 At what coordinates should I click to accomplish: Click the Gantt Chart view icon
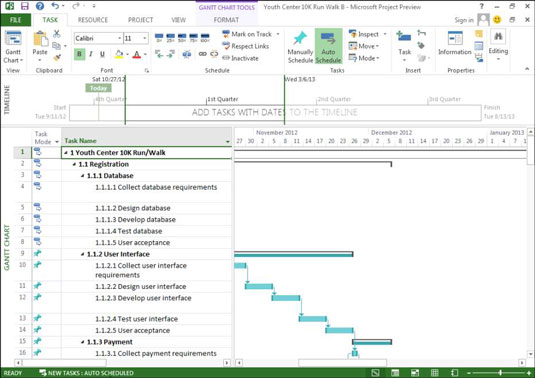pos(13,38)
